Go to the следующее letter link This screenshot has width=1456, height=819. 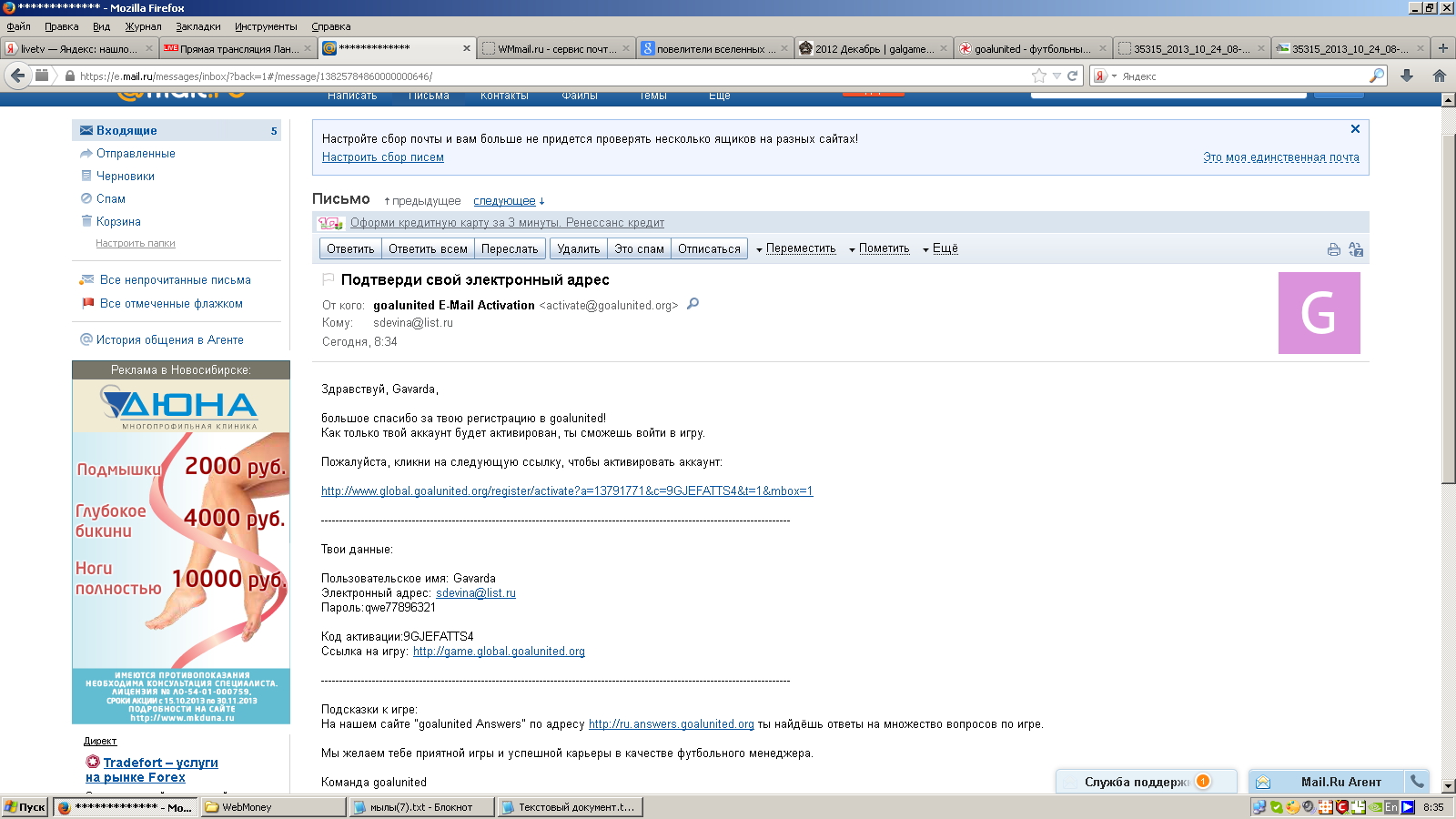coord(504,201)
